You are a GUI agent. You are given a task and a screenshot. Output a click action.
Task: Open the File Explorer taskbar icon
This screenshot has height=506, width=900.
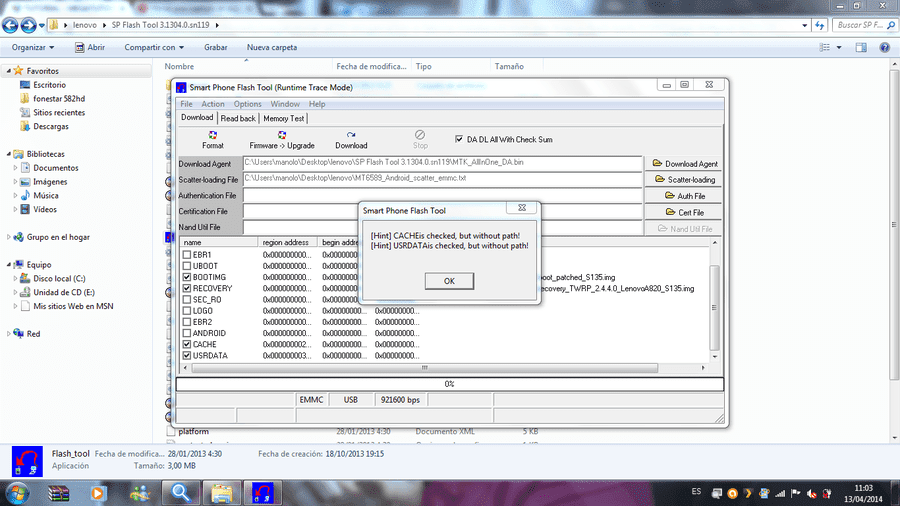coord(222,493)
